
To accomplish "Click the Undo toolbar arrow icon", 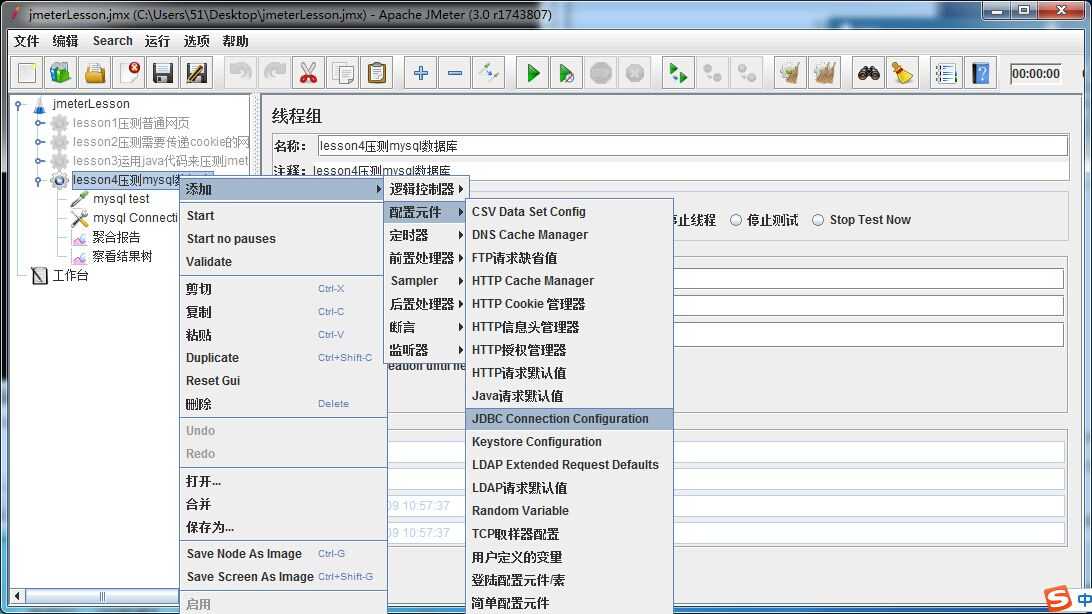I will pos(240,73).
